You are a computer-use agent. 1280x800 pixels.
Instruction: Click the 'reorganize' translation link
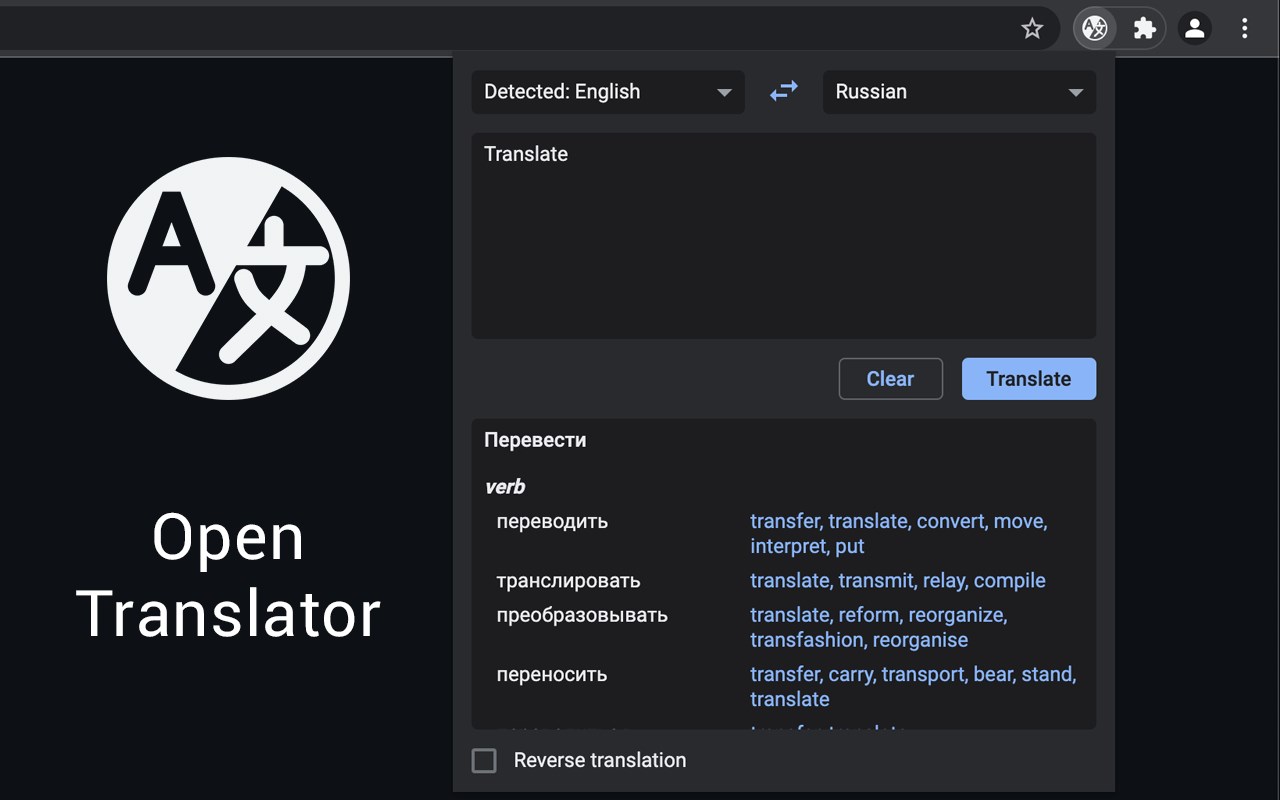tap(956, 615)
